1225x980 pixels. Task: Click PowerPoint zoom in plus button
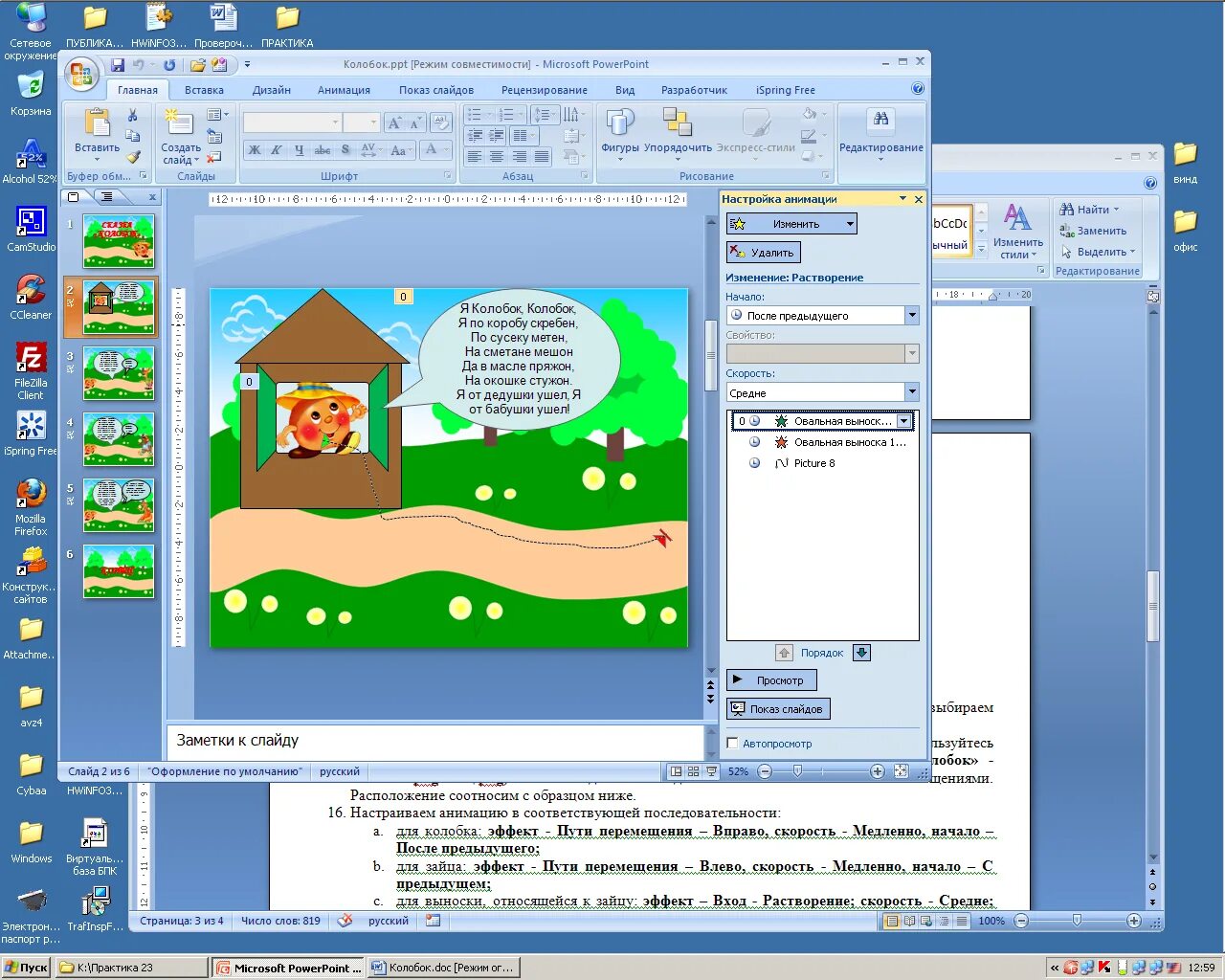tap(877, 771)
